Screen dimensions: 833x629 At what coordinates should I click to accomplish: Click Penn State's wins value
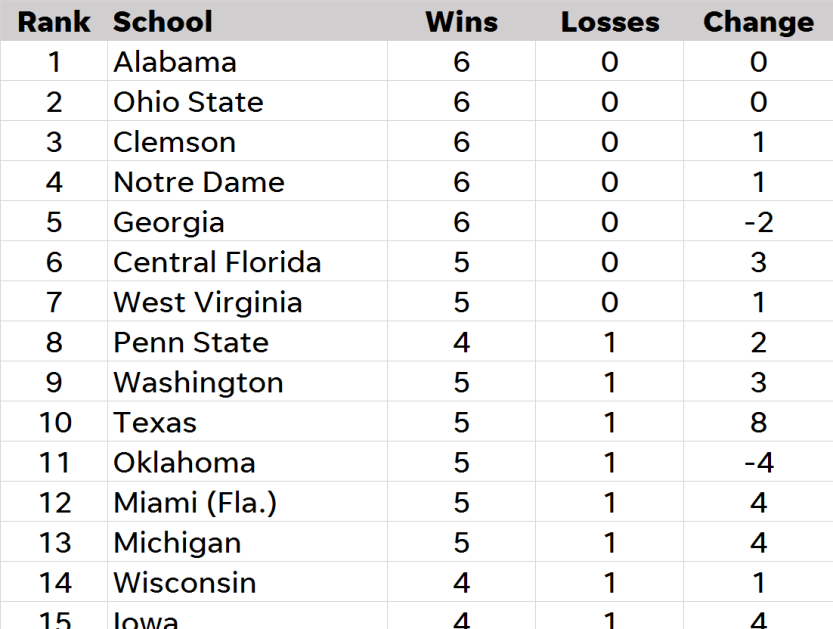click(461, 342)
